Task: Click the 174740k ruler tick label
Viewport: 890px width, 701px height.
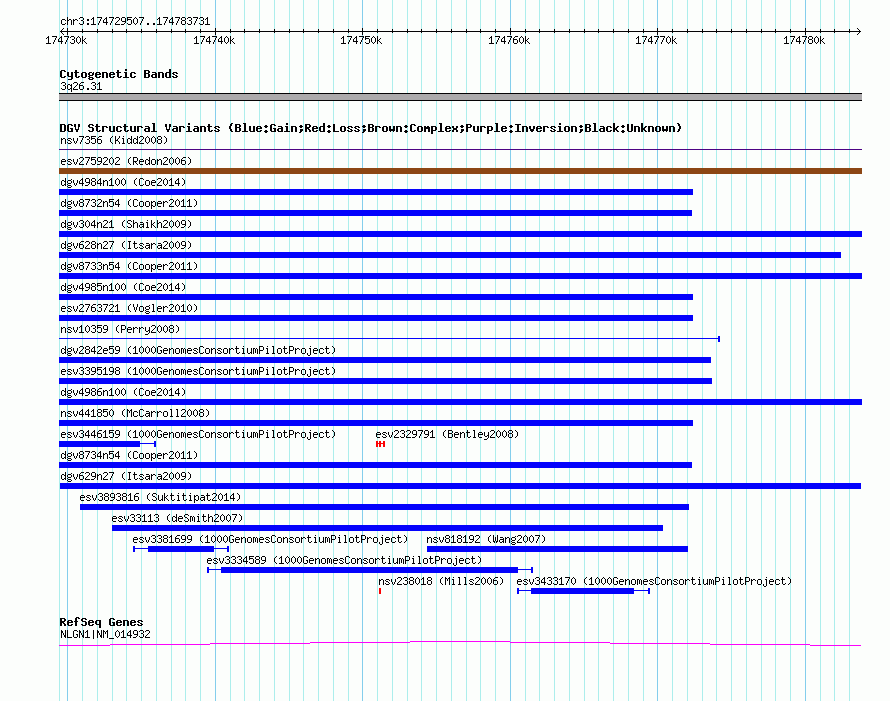Action: (x=214, y=40)
